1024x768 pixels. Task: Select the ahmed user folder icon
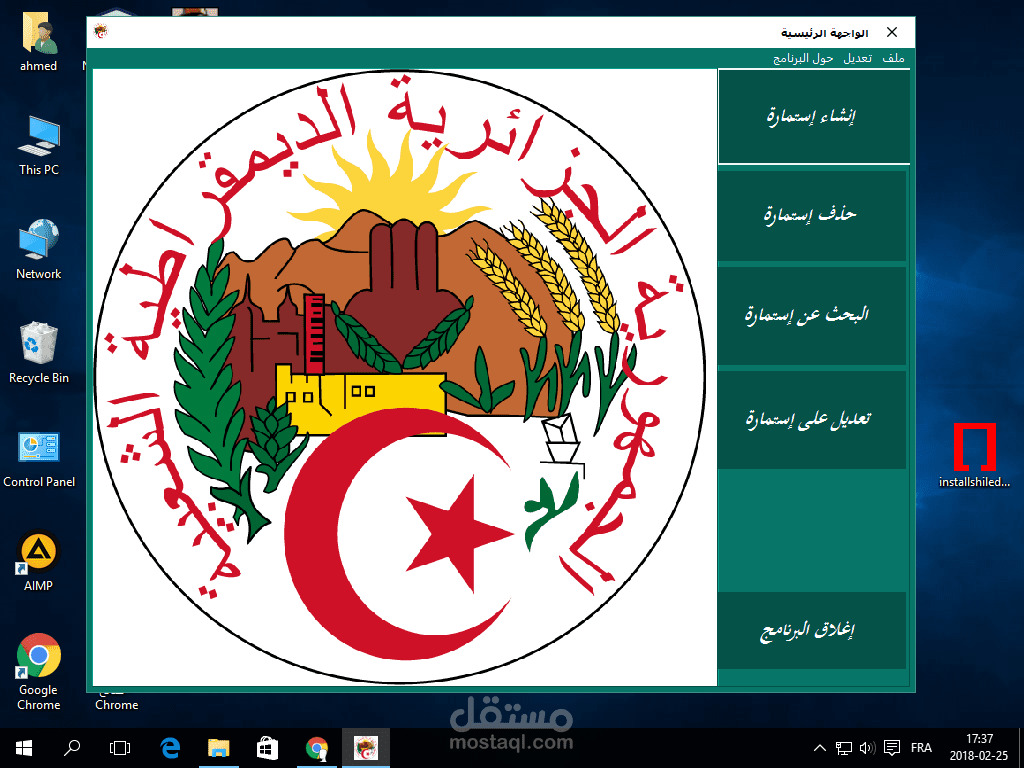(x=39, y=43)
